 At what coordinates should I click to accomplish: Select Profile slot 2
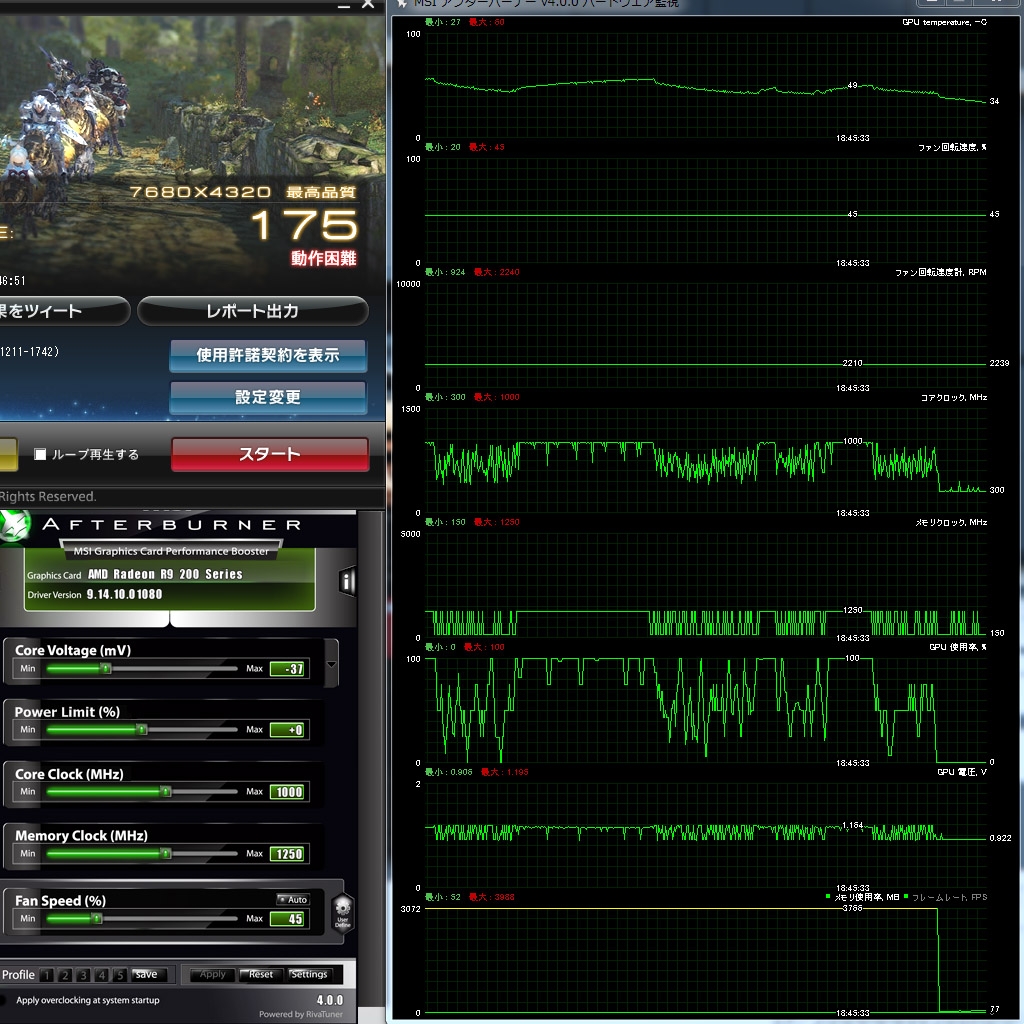tap(65, 975)
